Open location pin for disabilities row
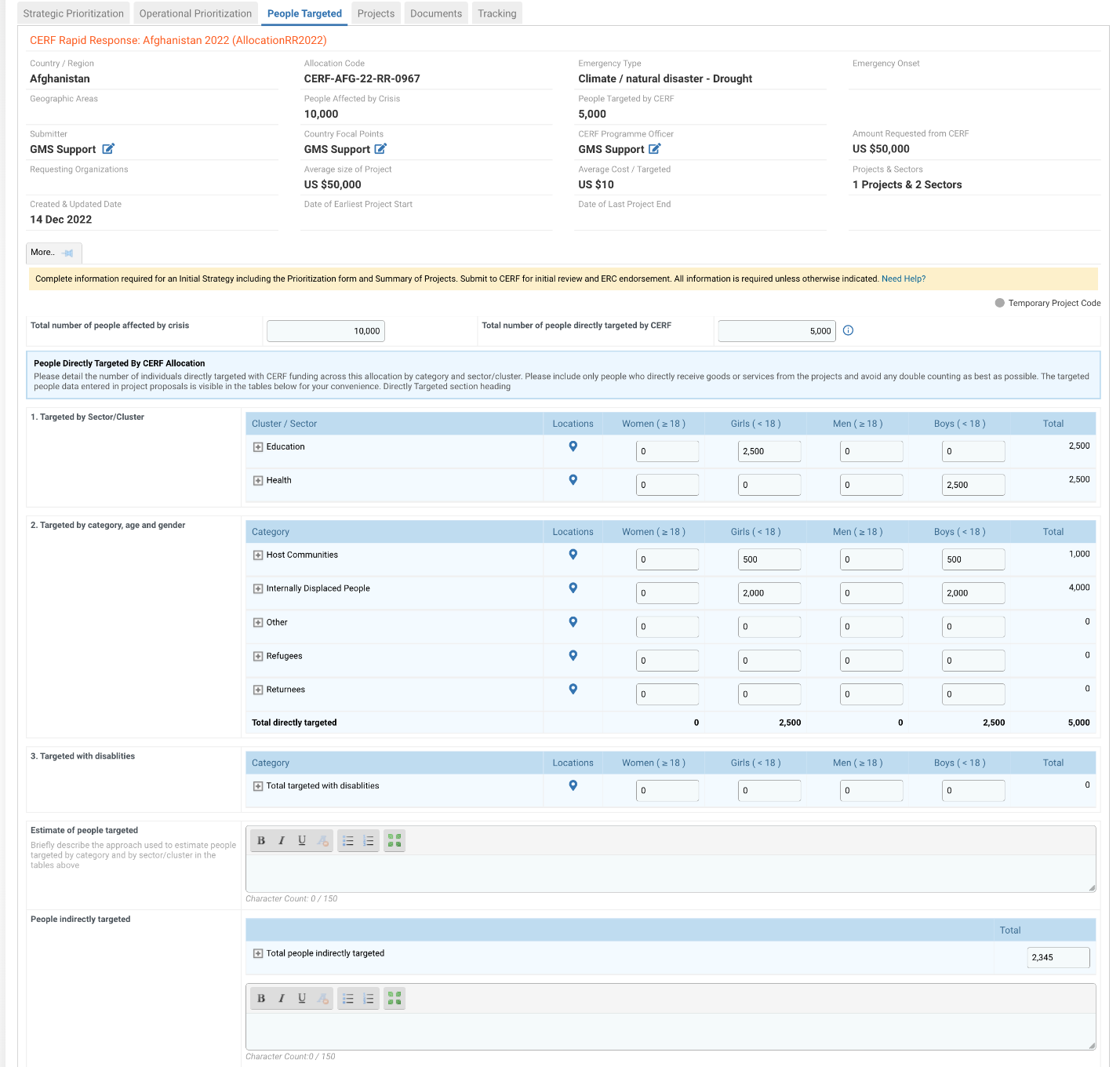Viewport: 1120px width, 1067px height. tap(573, 785)
